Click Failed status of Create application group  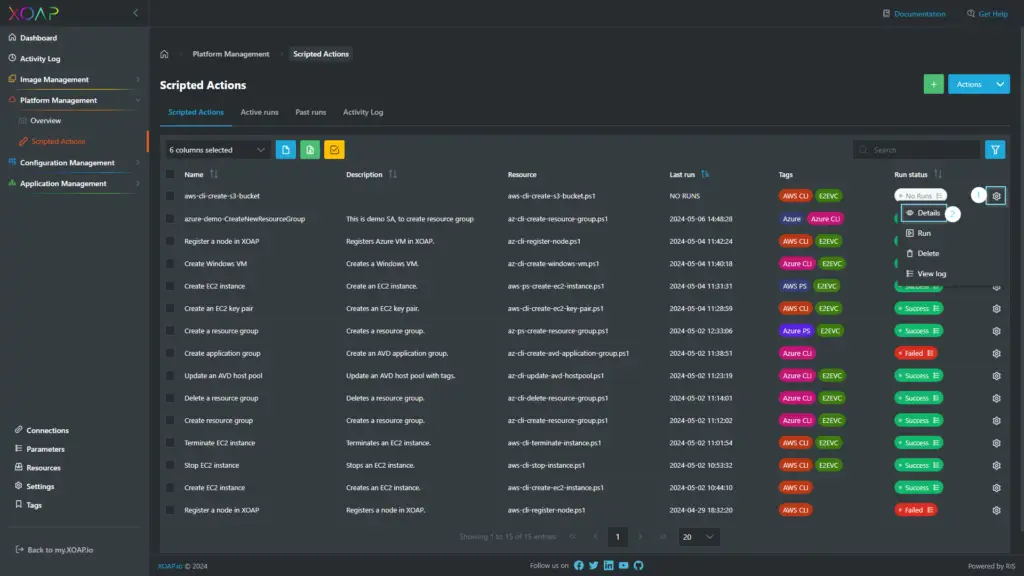(x=916, y=353)
